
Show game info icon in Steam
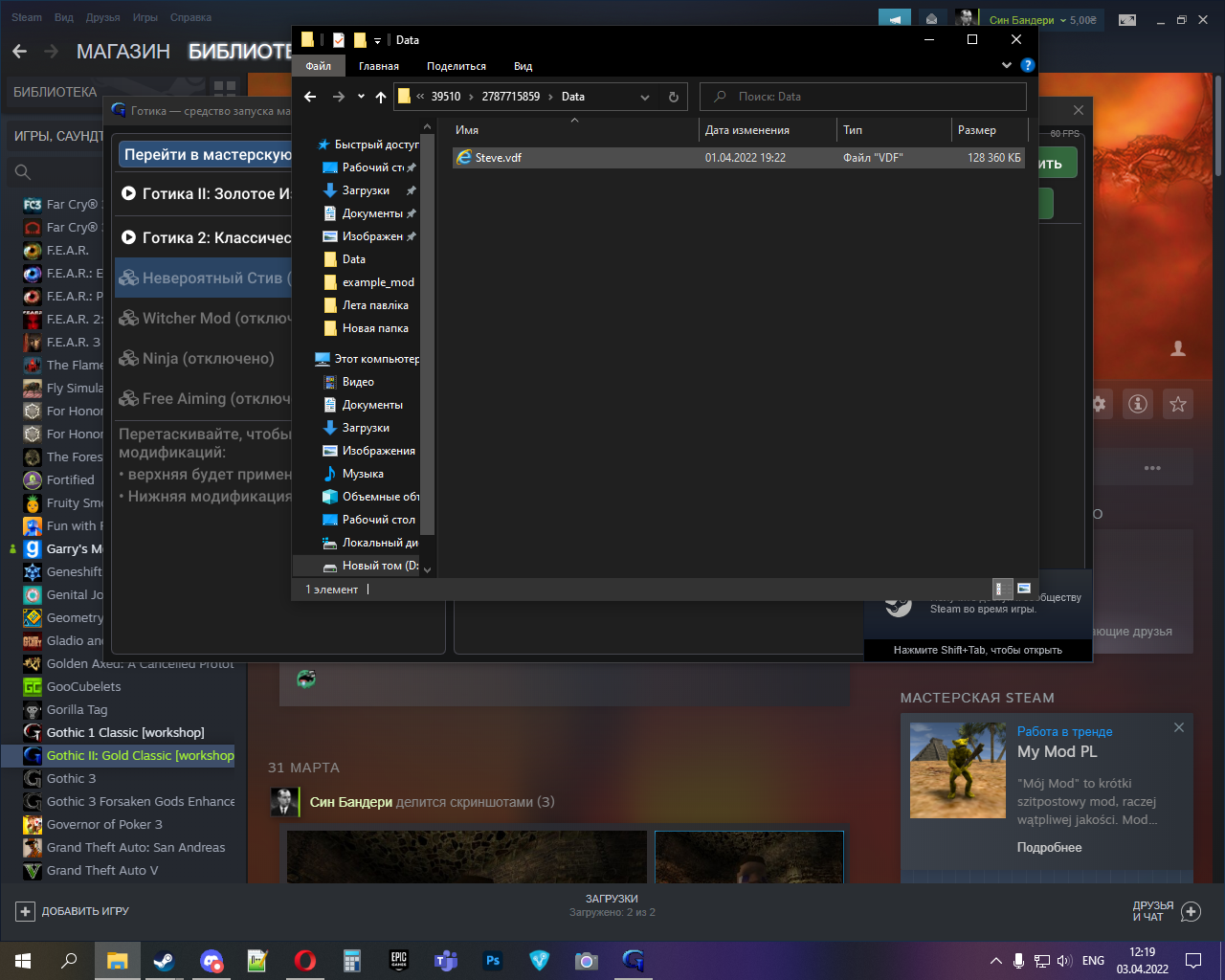point(1138,404)
